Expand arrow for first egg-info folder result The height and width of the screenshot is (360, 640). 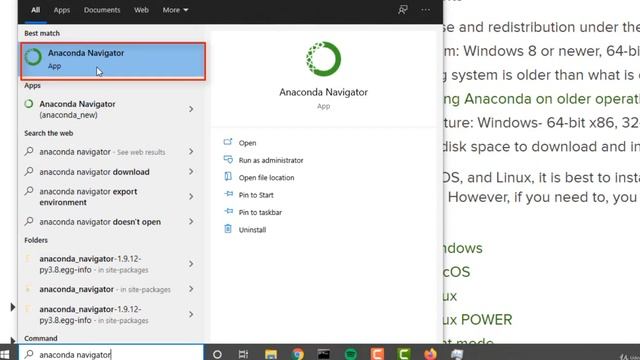point(191,264)
